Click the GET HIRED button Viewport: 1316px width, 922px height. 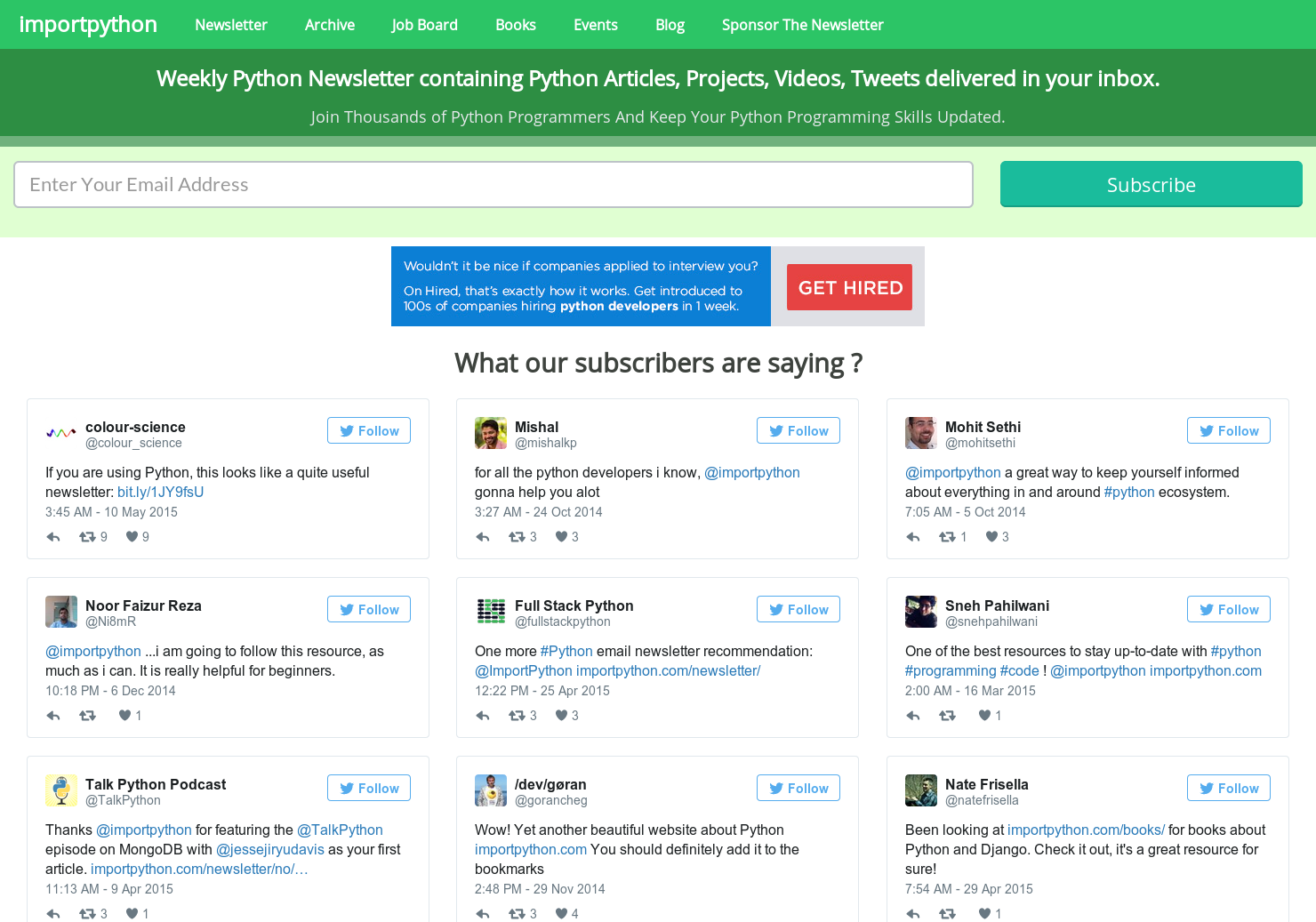[848, 286]
